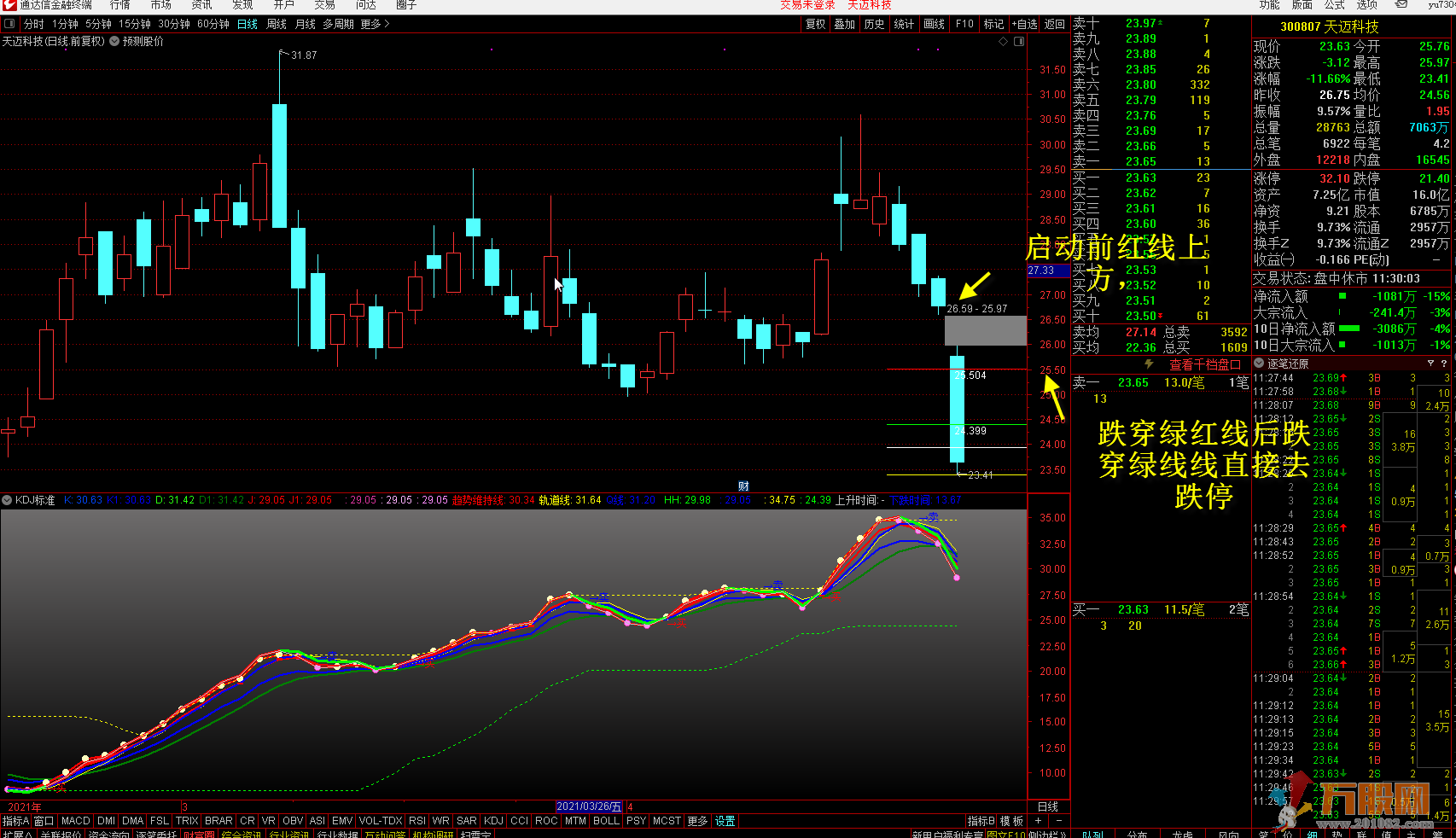Open 指标B selector
The image size is (1456, 838).
[x=981, y=821]
